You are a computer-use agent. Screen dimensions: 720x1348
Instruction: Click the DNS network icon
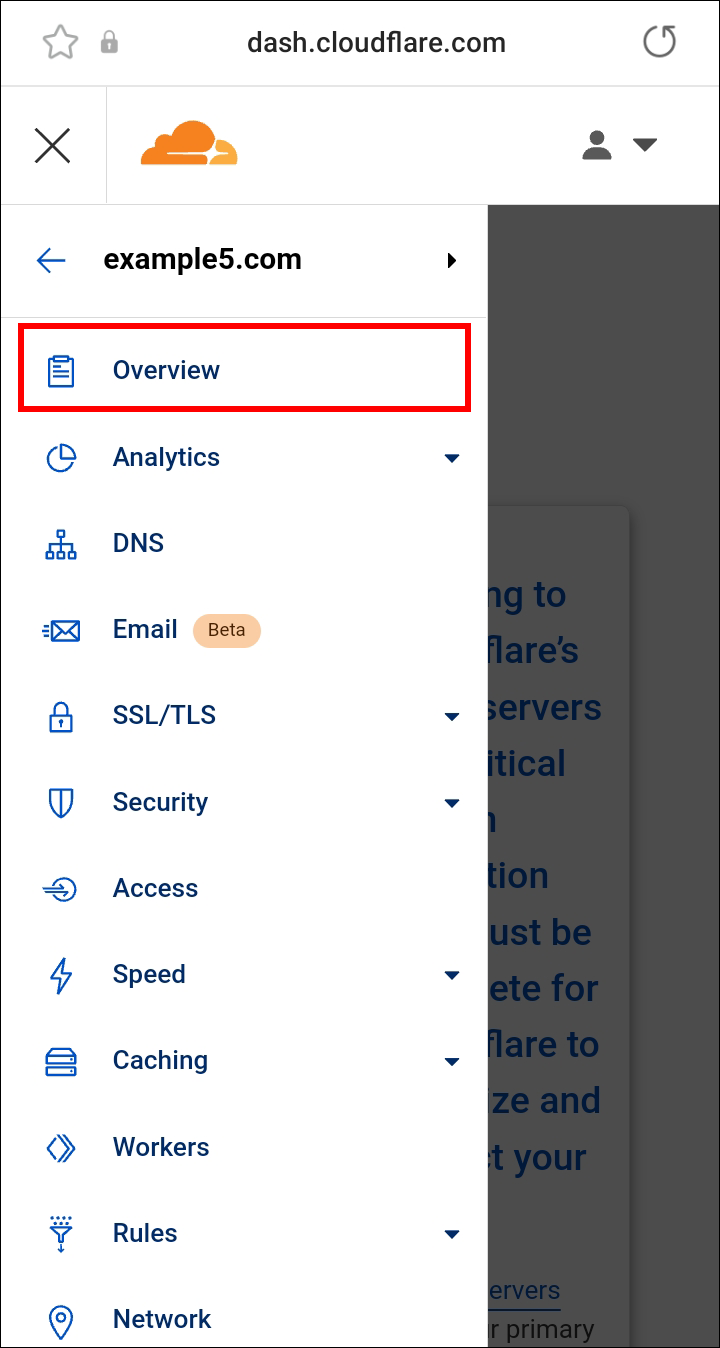[61, 544]
